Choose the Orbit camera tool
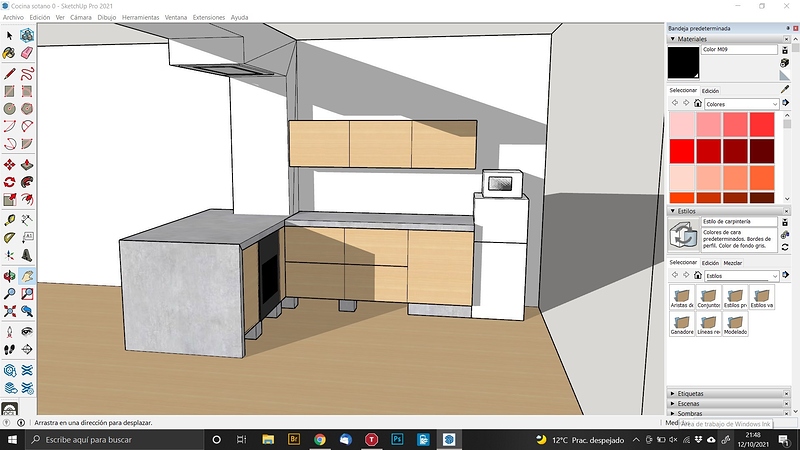Screen dimensions: 800x450 click(x=9, y=275)
